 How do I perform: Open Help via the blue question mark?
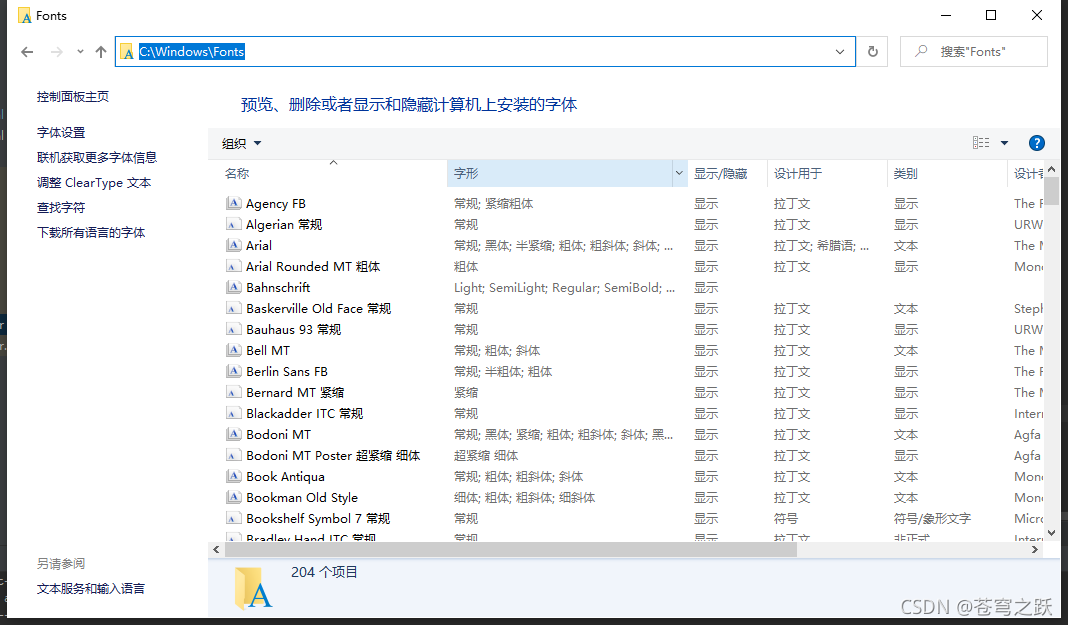coord(1037,142)
